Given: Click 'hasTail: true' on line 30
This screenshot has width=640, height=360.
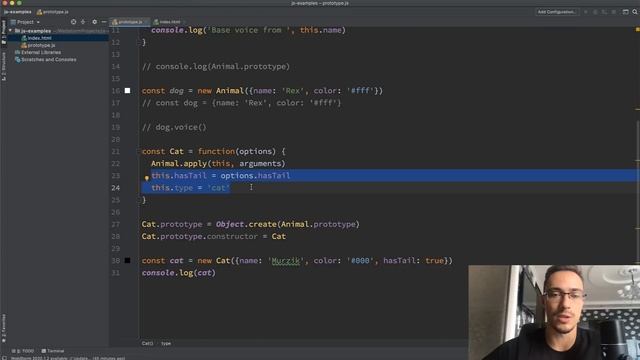Looking at the screenshot, I should pyautogui.click(x=413, y=260).
